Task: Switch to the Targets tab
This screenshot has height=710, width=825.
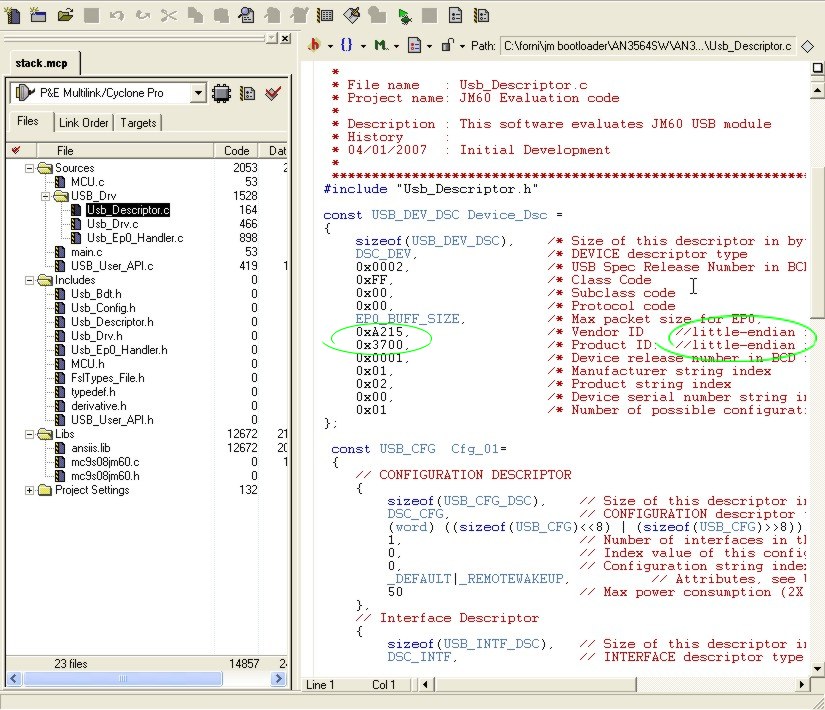Action: [139, 122]
